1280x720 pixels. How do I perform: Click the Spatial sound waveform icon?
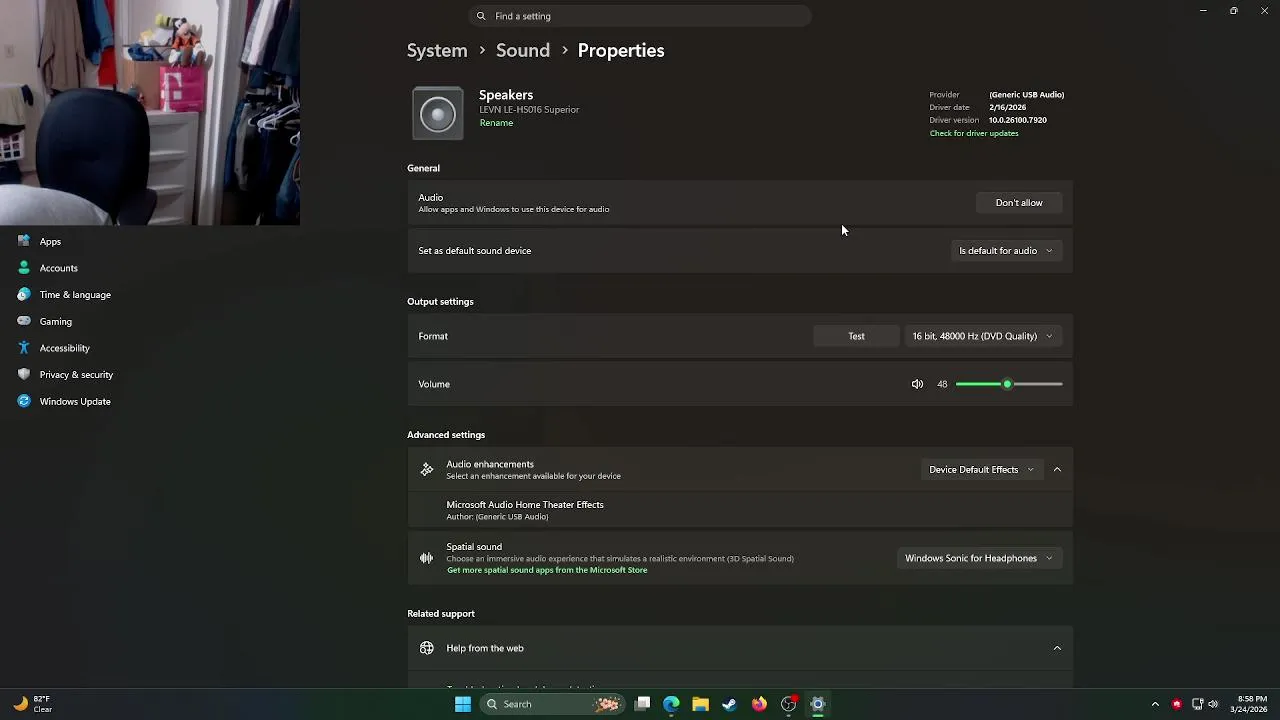click(427, 558)
